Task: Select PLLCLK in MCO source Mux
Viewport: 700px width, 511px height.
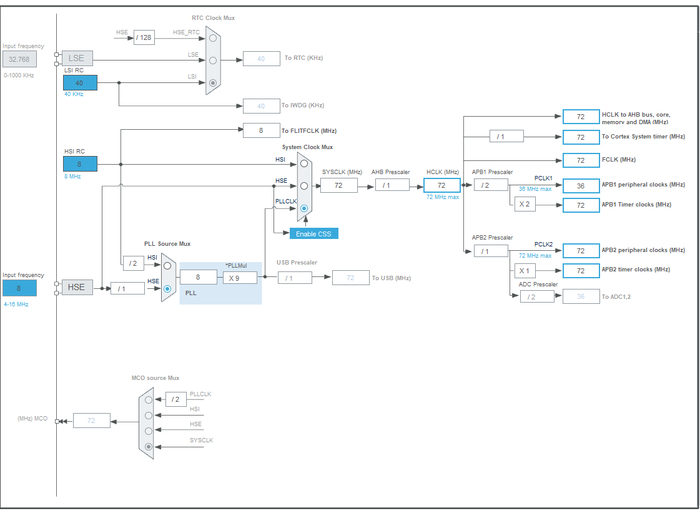Action: 149,400
